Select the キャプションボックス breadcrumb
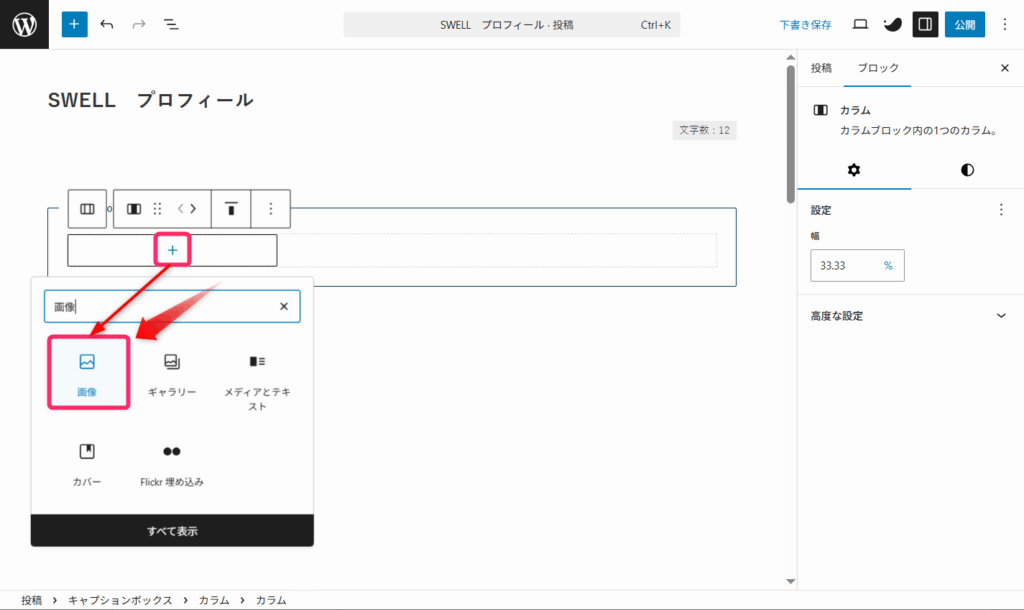Viewport: 1024px width, 610px height. tap(120, 600)
